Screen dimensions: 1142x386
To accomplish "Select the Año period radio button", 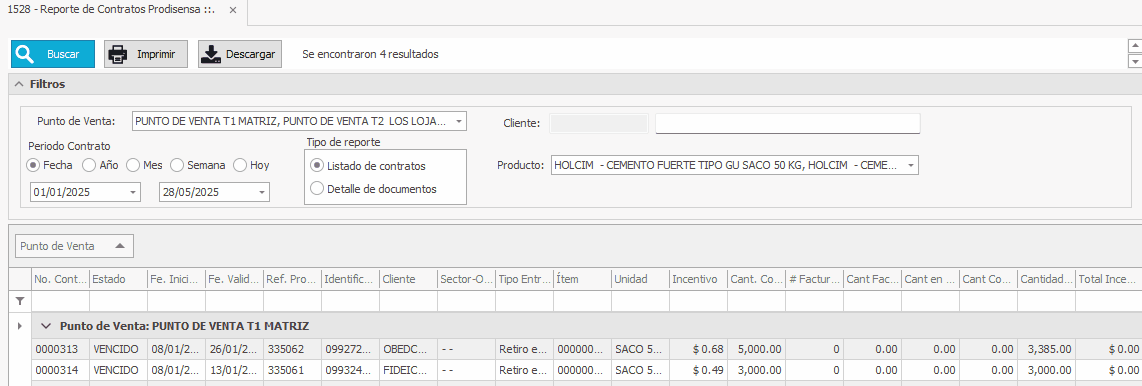I will (89, 165).
